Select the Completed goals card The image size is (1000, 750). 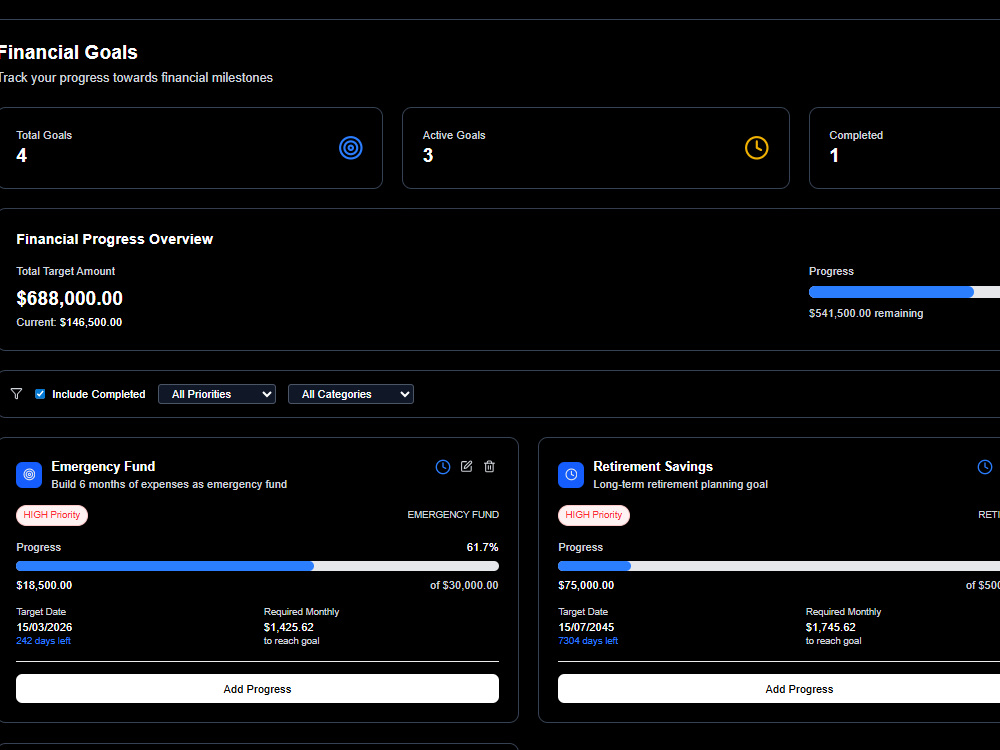pos(904,148)
